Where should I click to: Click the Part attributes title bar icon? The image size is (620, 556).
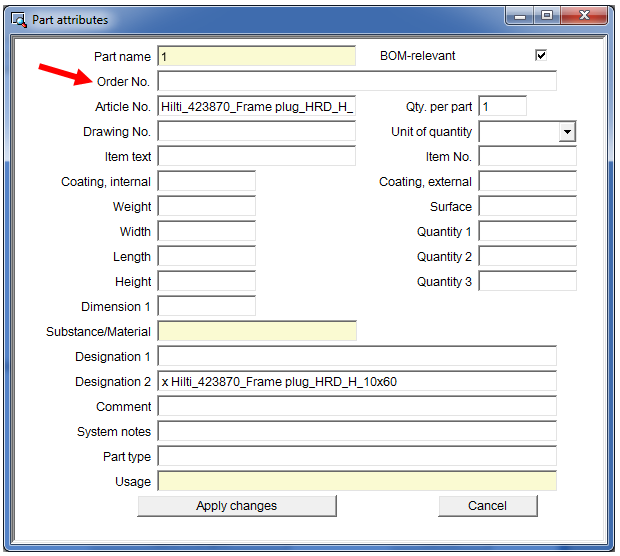19,20
